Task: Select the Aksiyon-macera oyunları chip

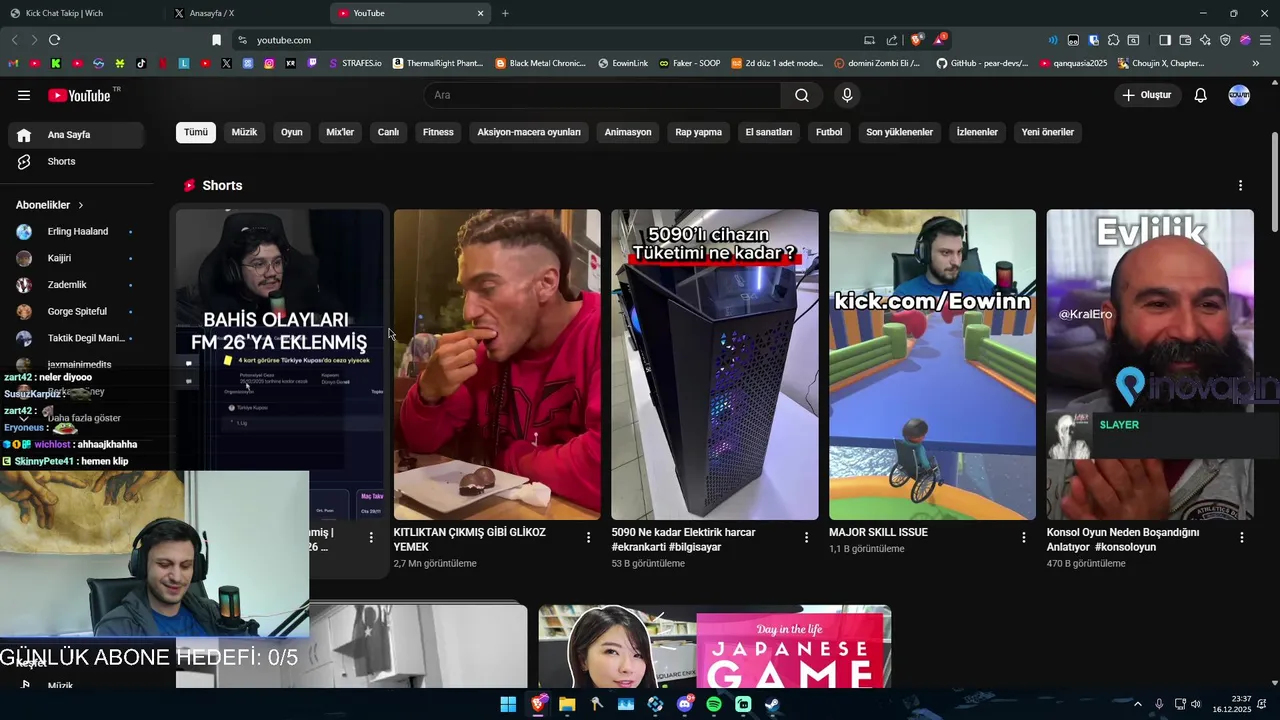Action: (x=529, y=132)
